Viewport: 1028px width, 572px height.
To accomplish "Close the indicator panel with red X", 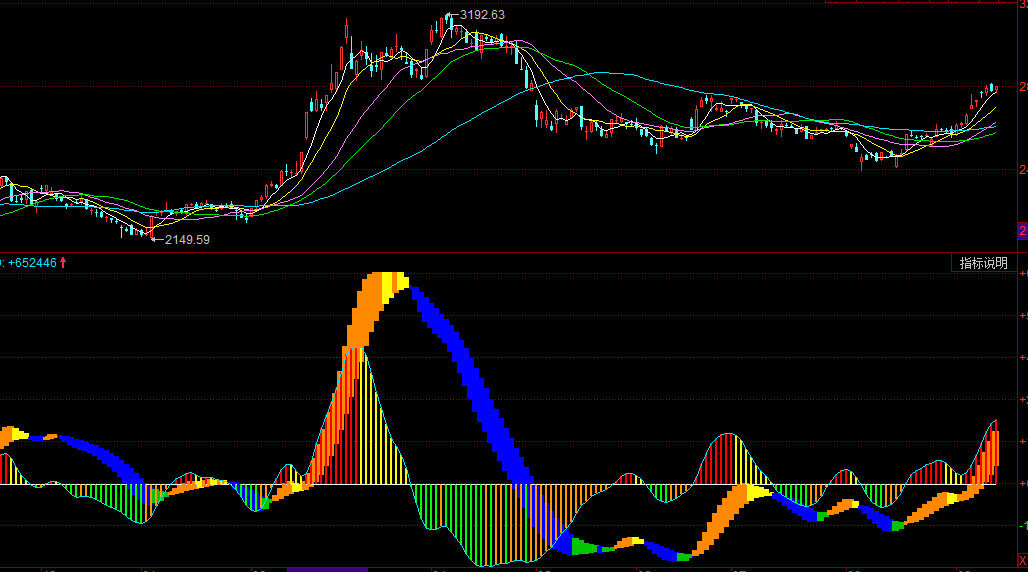I will coord(1022,559).
